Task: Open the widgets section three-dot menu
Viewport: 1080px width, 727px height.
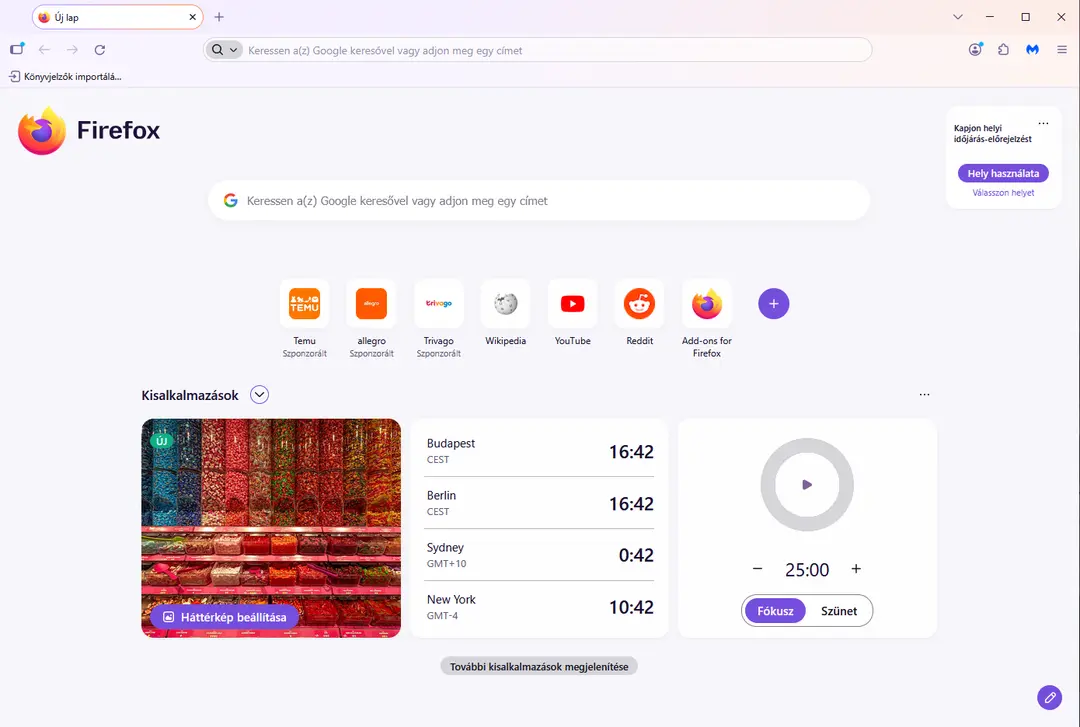Action: click(x=924, y=395)
